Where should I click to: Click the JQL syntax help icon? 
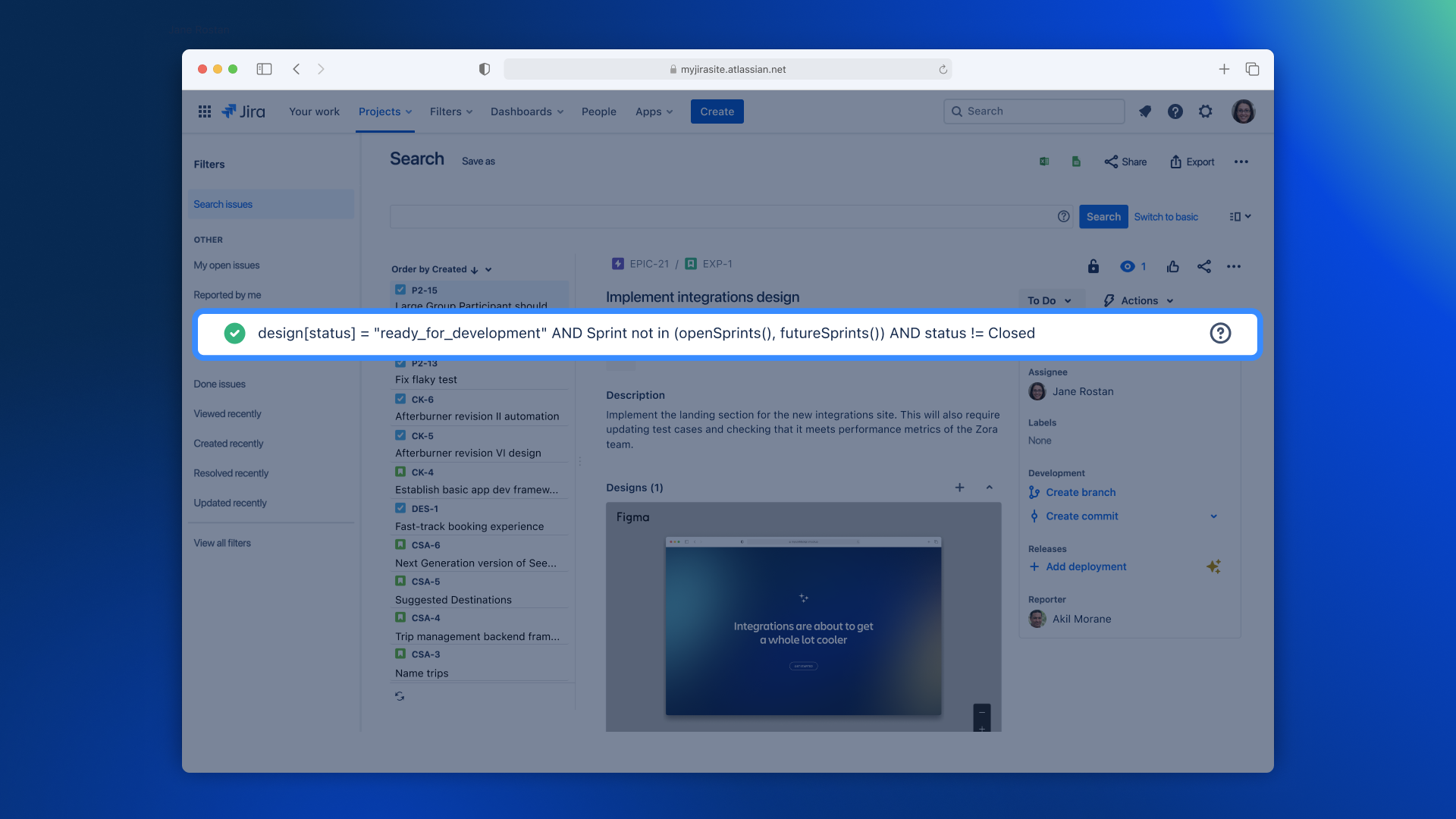click(x=1220, y=333)
